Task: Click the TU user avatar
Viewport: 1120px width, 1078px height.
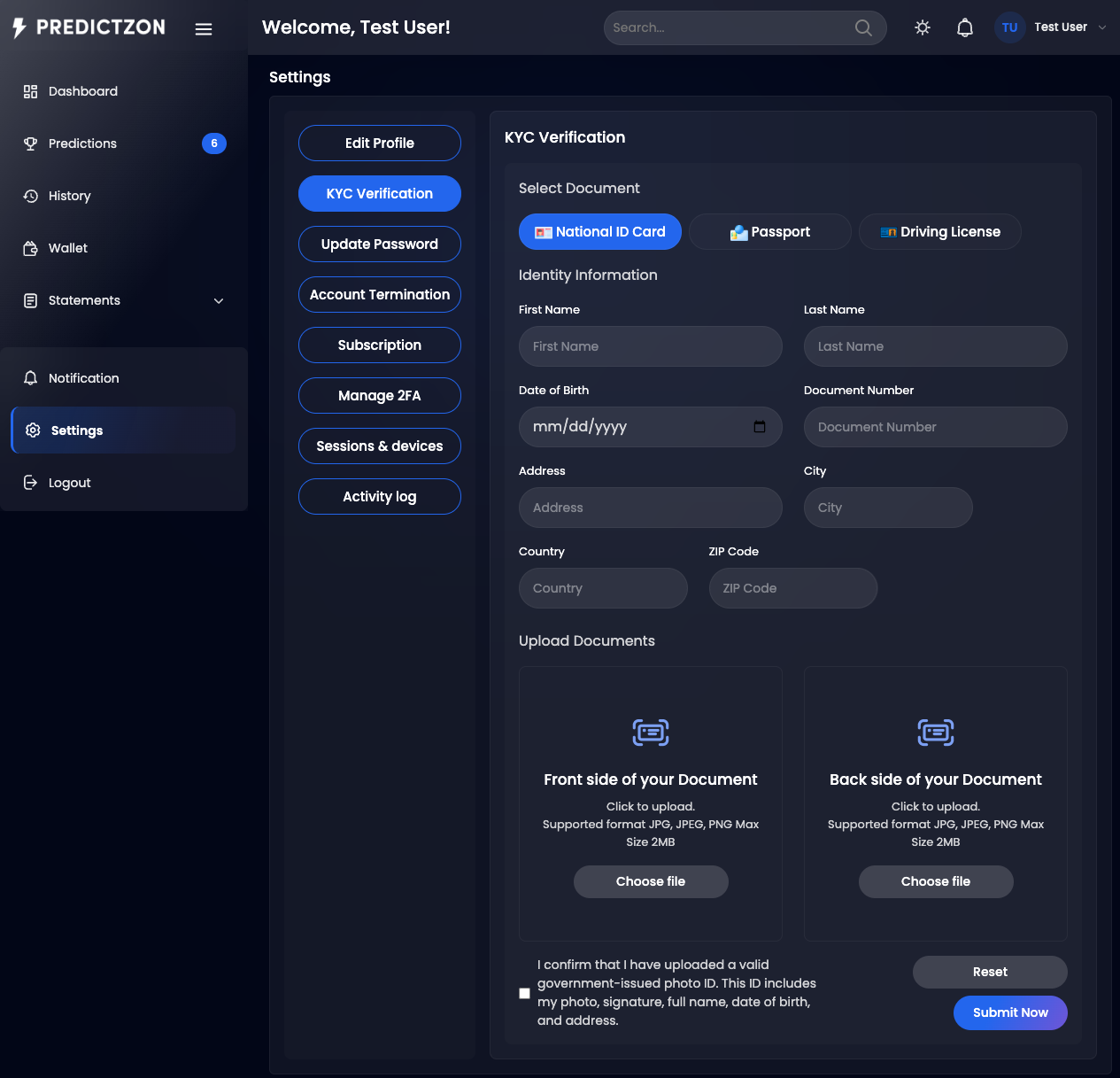Action: pos(1009,27)
